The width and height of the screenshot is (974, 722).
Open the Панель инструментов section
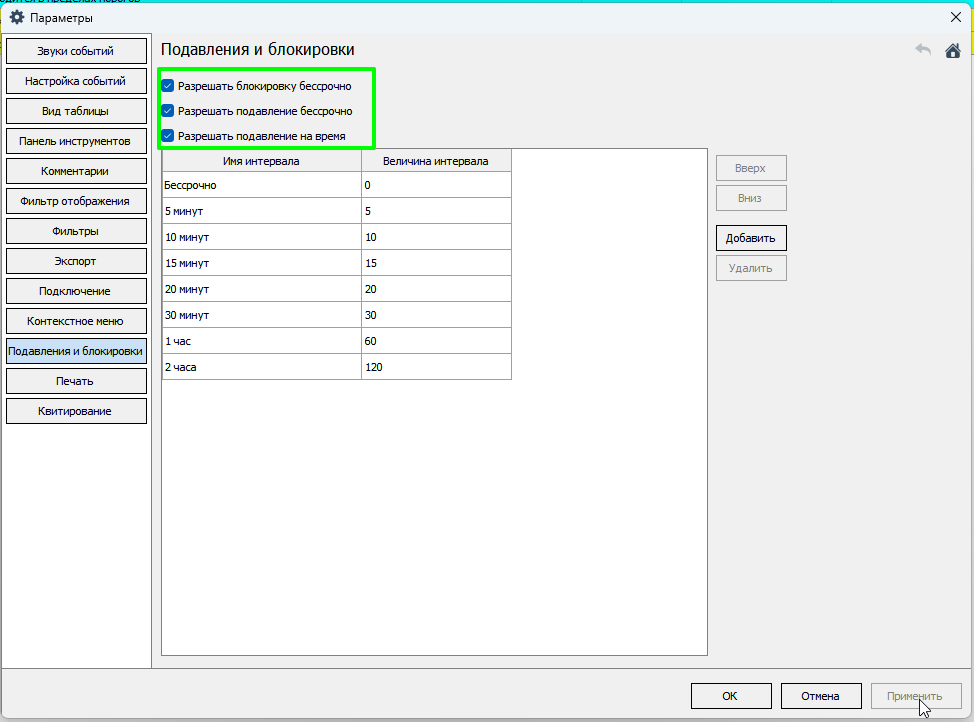76,141
